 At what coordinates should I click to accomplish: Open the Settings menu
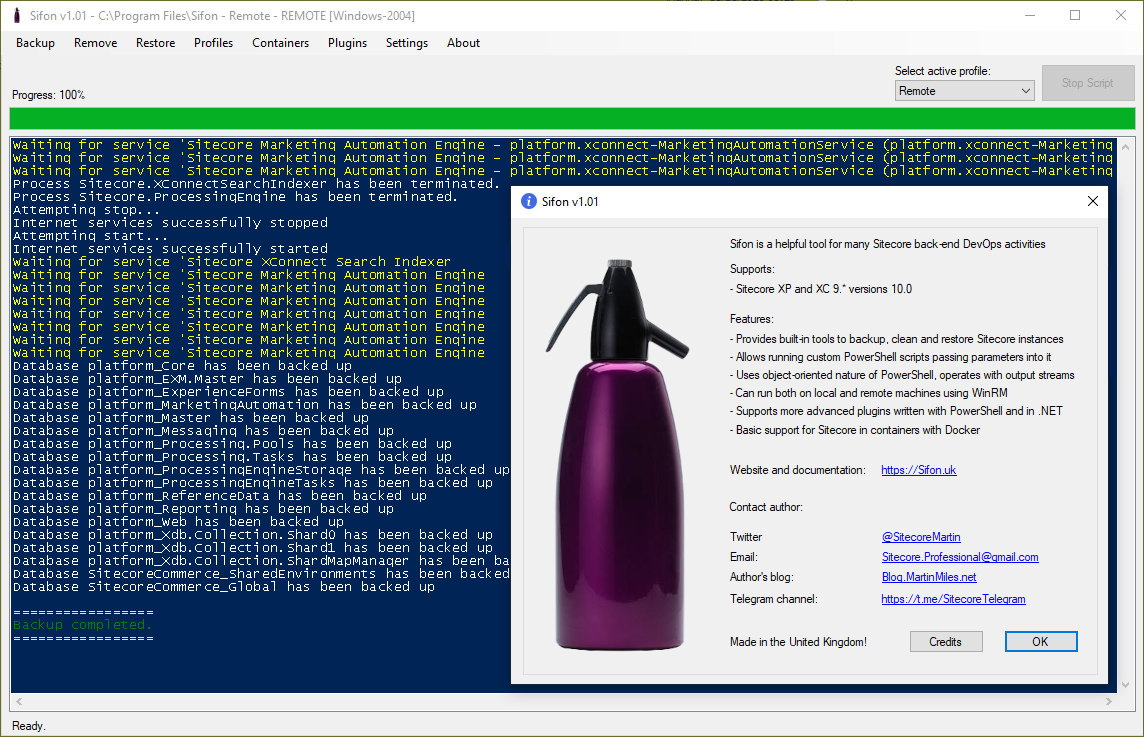(406, 43)
